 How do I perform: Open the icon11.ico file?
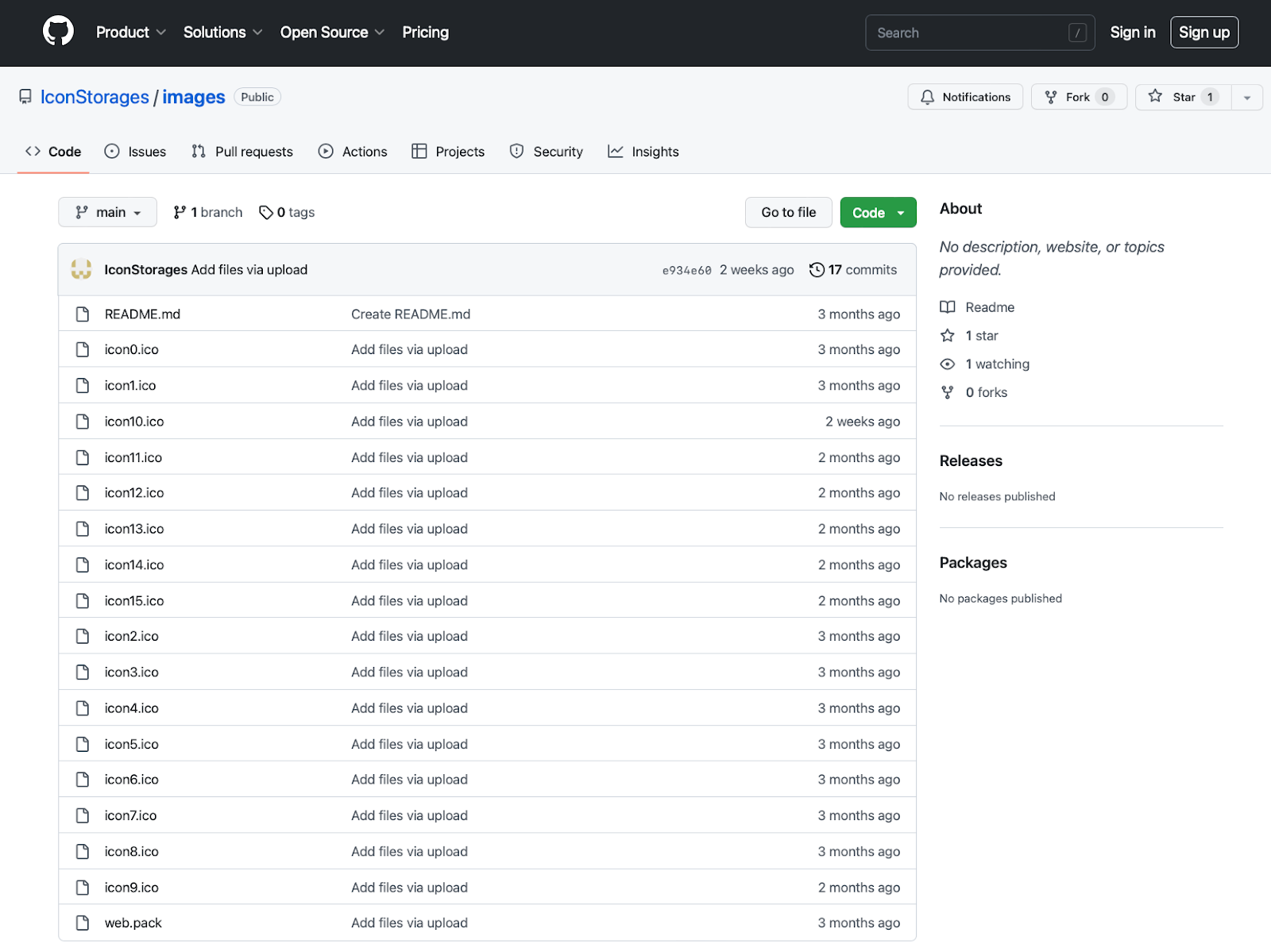click(x=133, y=457)
